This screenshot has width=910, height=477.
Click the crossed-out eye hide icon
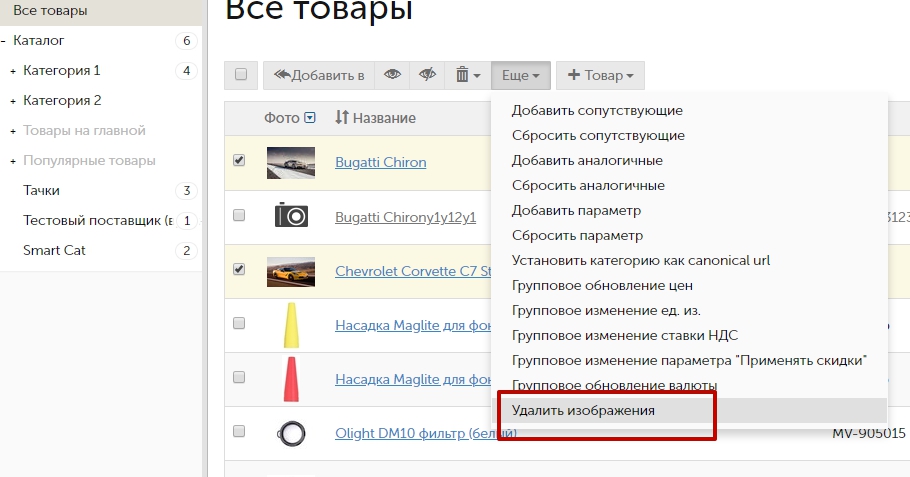click(427, 75)
